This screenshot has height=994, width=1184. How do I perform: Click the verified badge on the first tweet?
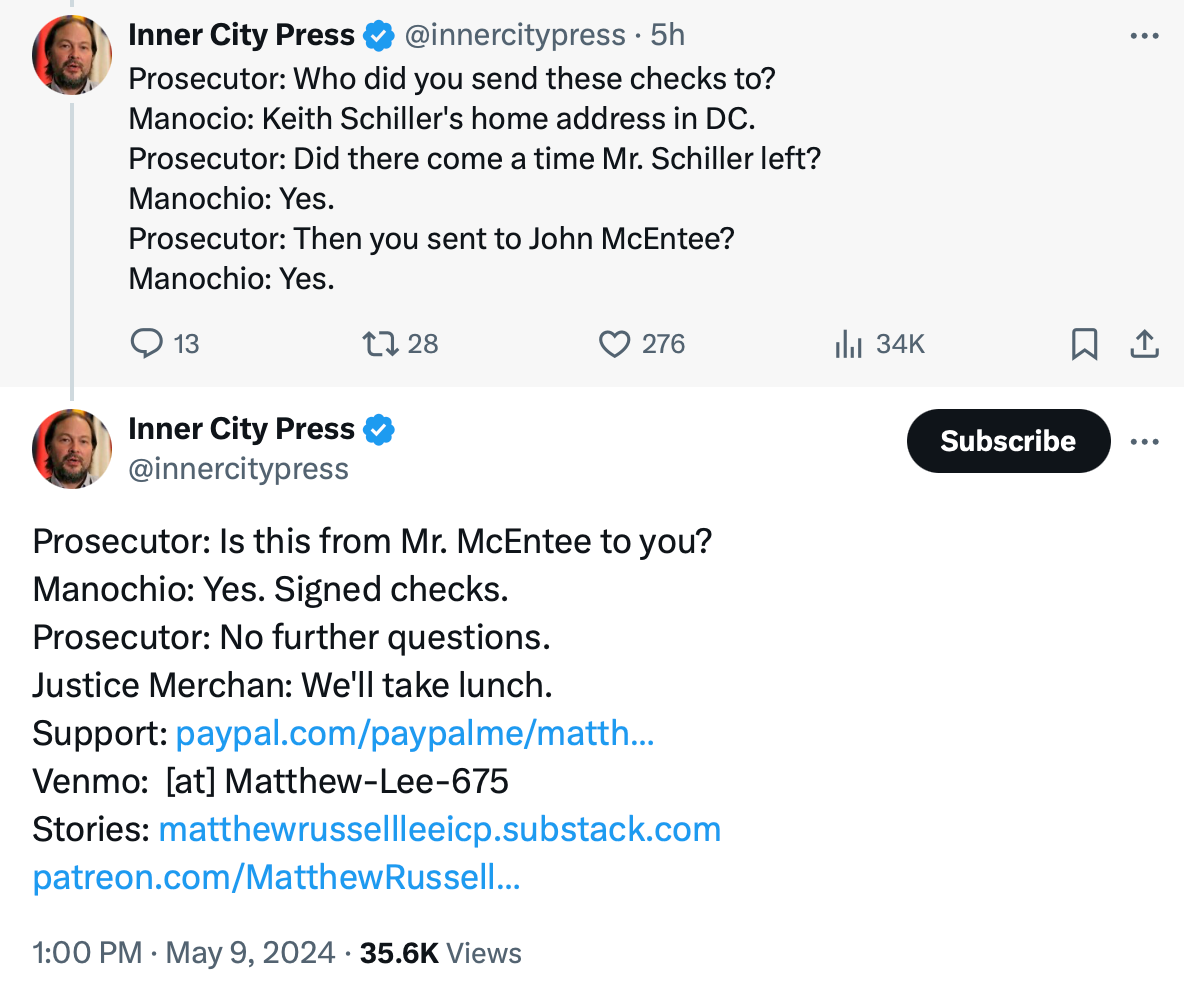pyautogui.click(x=378, y=34)
